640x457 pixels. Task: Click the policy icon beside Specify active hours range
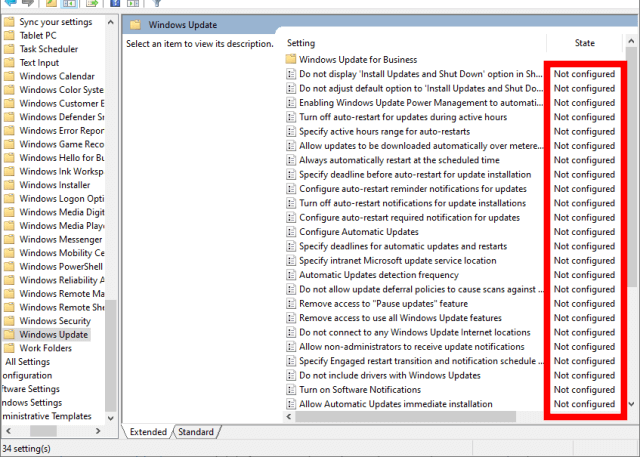click(x=291, y=131)
